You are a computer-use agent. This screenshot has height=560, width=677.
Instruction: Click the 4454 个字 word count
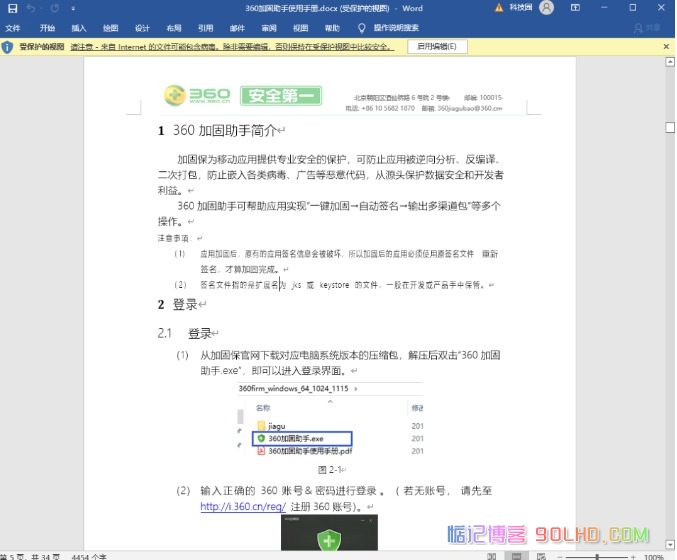89,557
